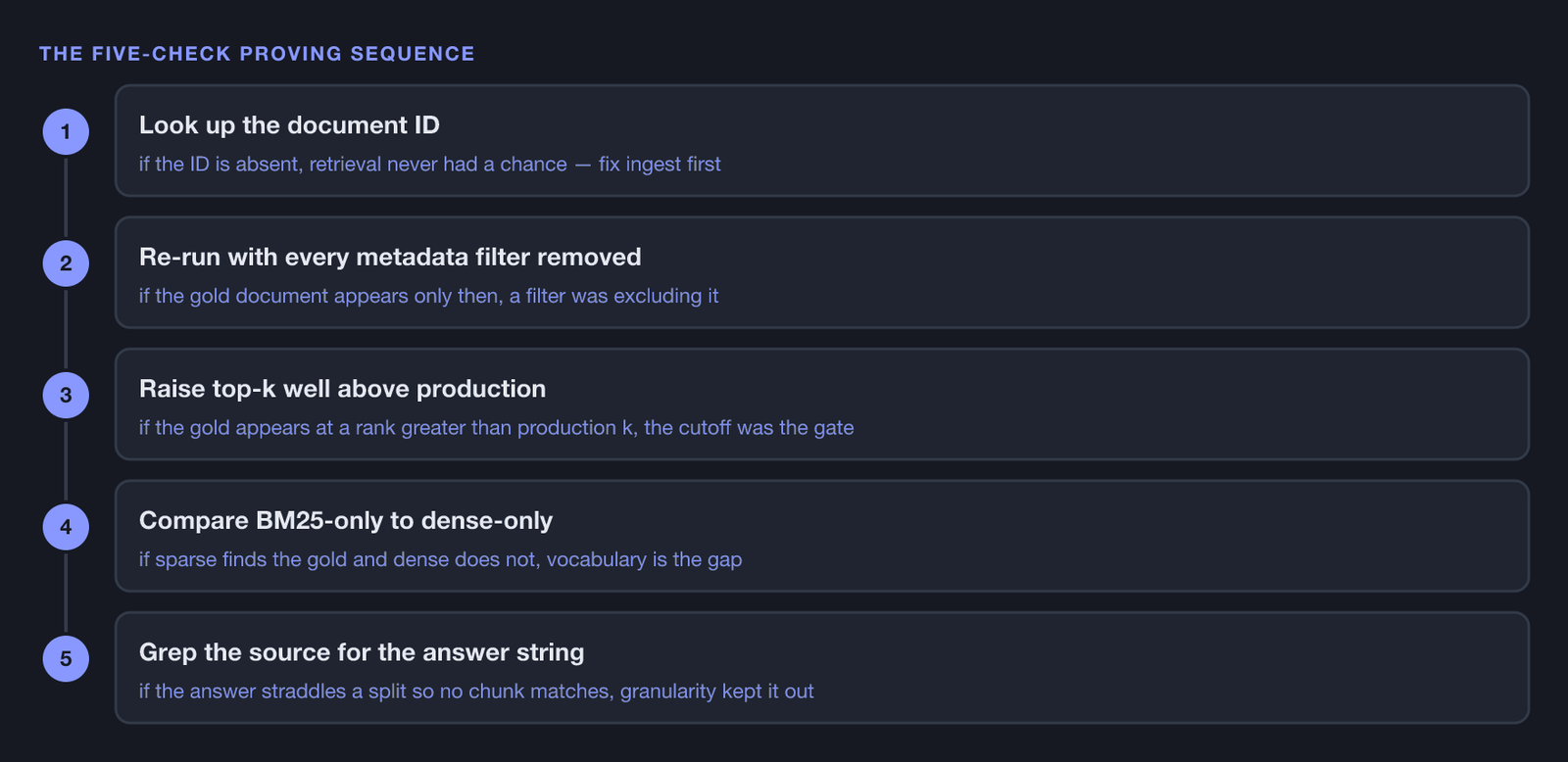Select the step 4 numbered circle

(66, 527)
